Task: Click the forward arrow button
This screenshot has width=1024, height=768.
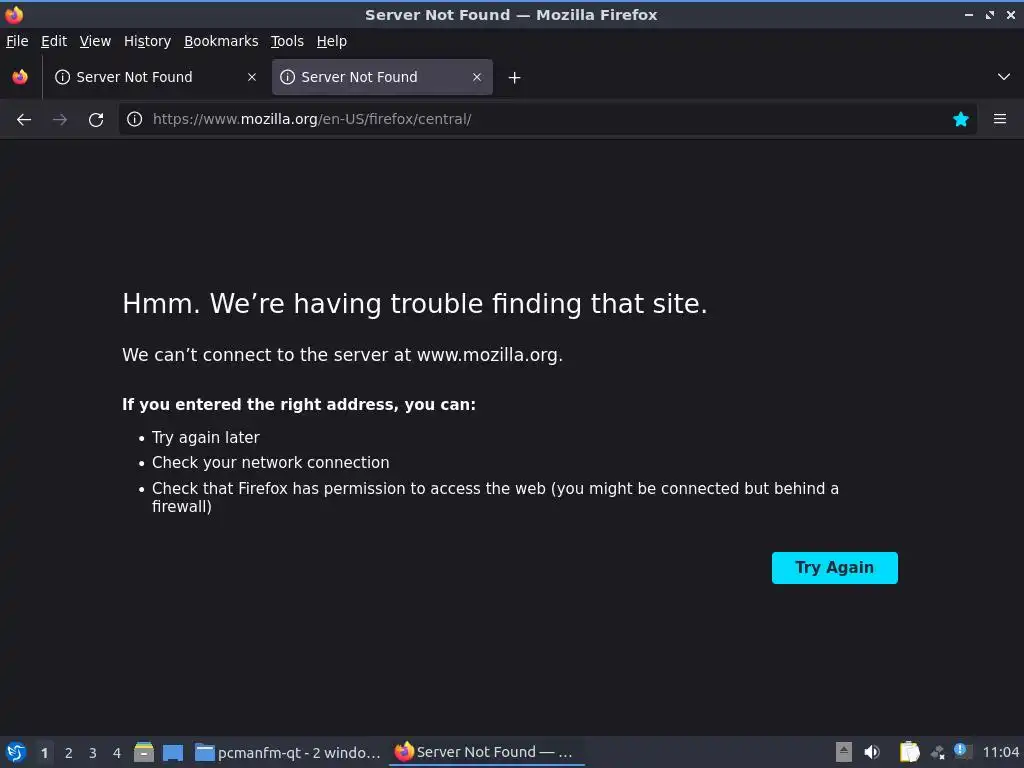Action: click(60, 120)
